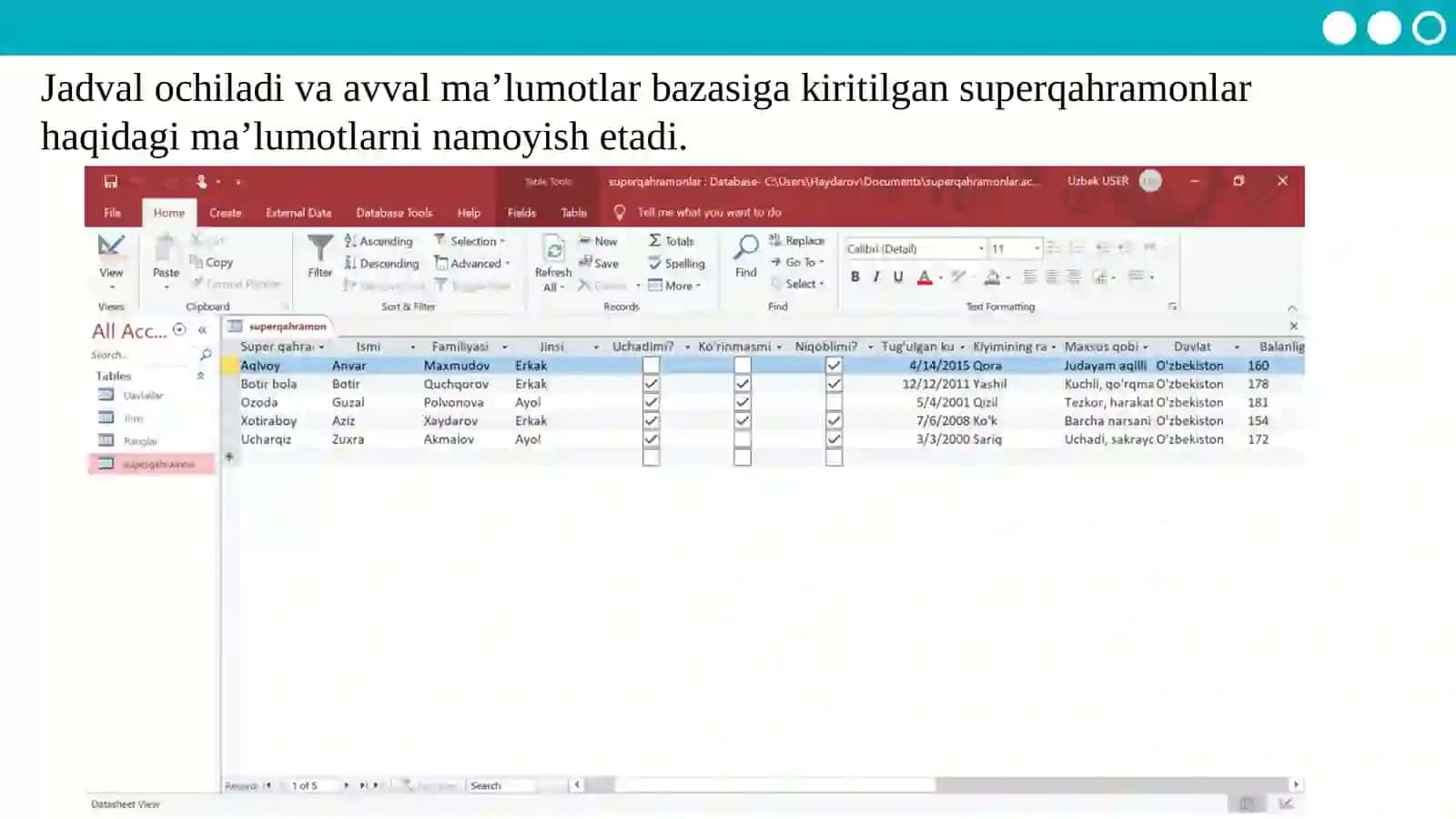The width and height of the screenshot is (1456, 819).
Task: Switch to the External Data tab
Action: [x=298, y=212]
